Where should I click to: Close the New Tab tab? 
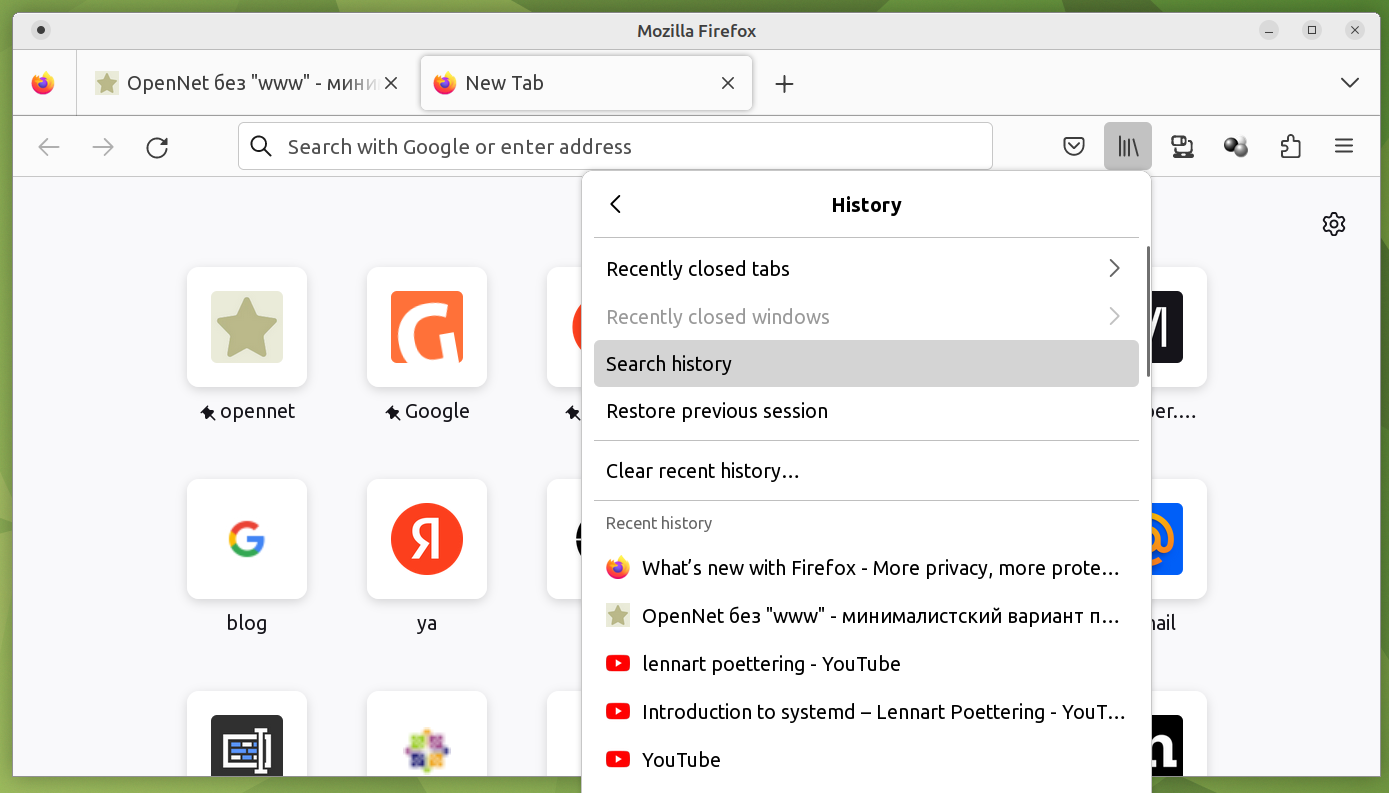(729, 83)
